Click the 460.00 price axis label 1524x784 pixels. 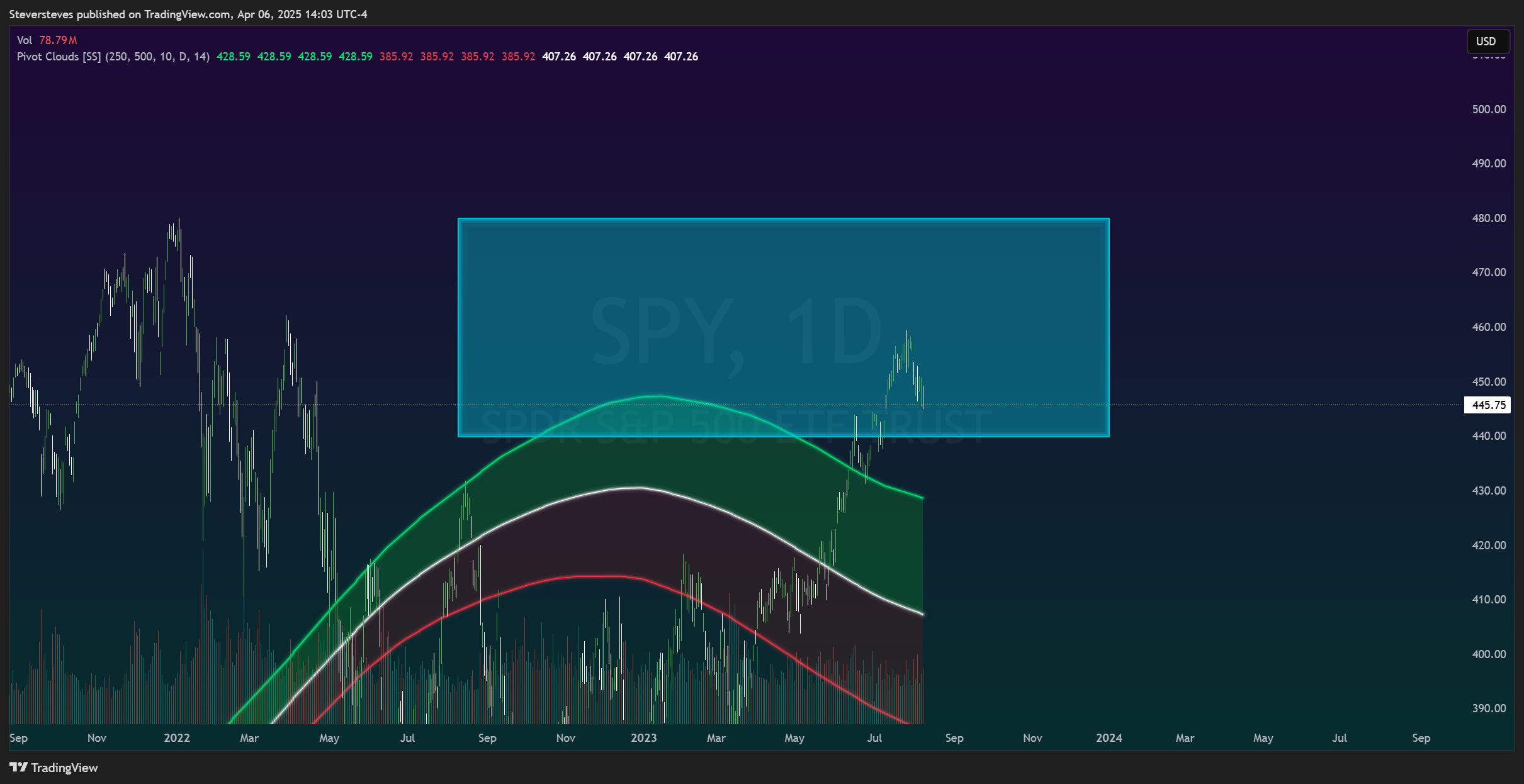pyautogui.click(x=1489, y=327)
